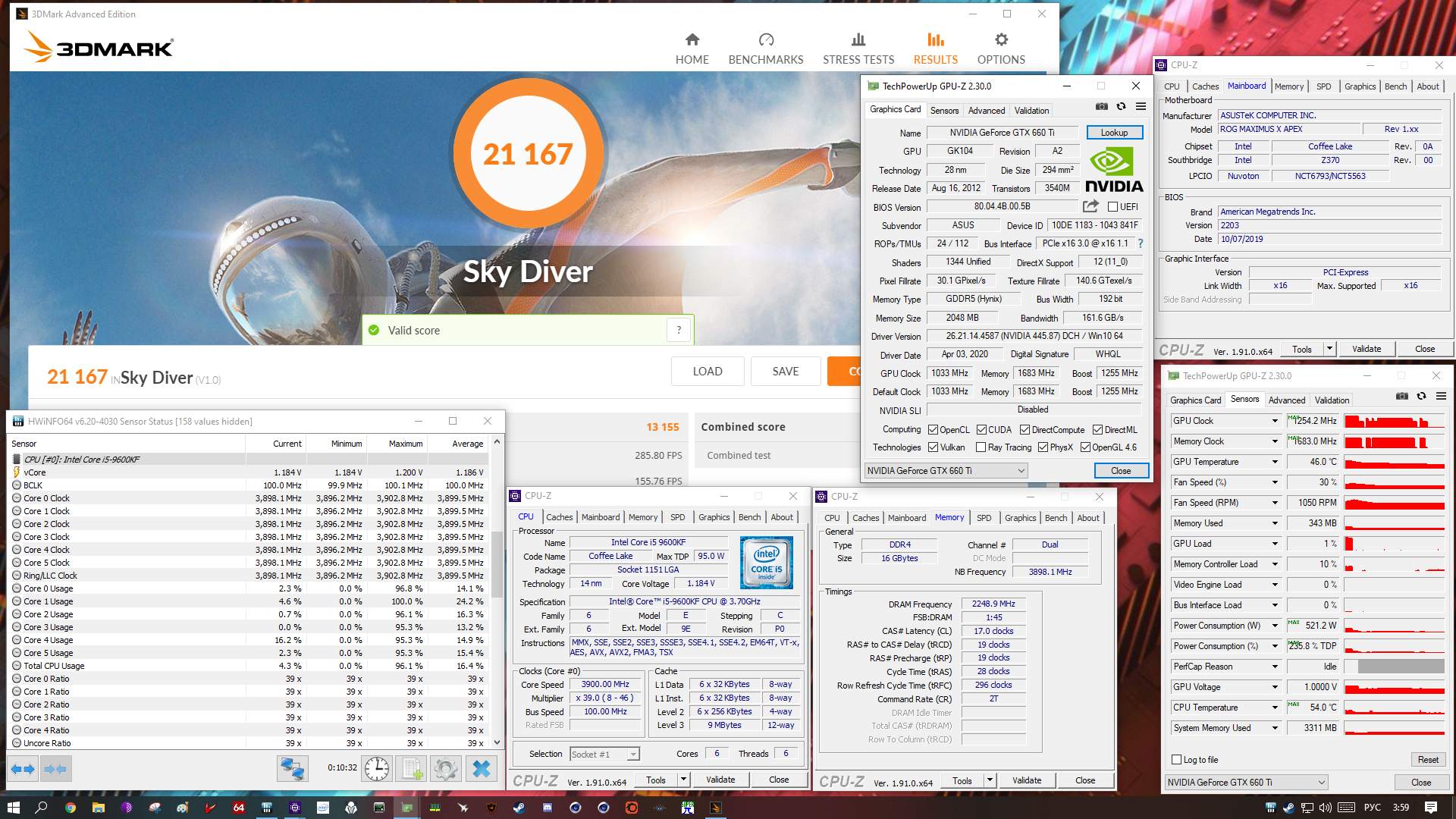Click HWiNFO log file save icon
The image size is (1456, 819).
[412, 769]
